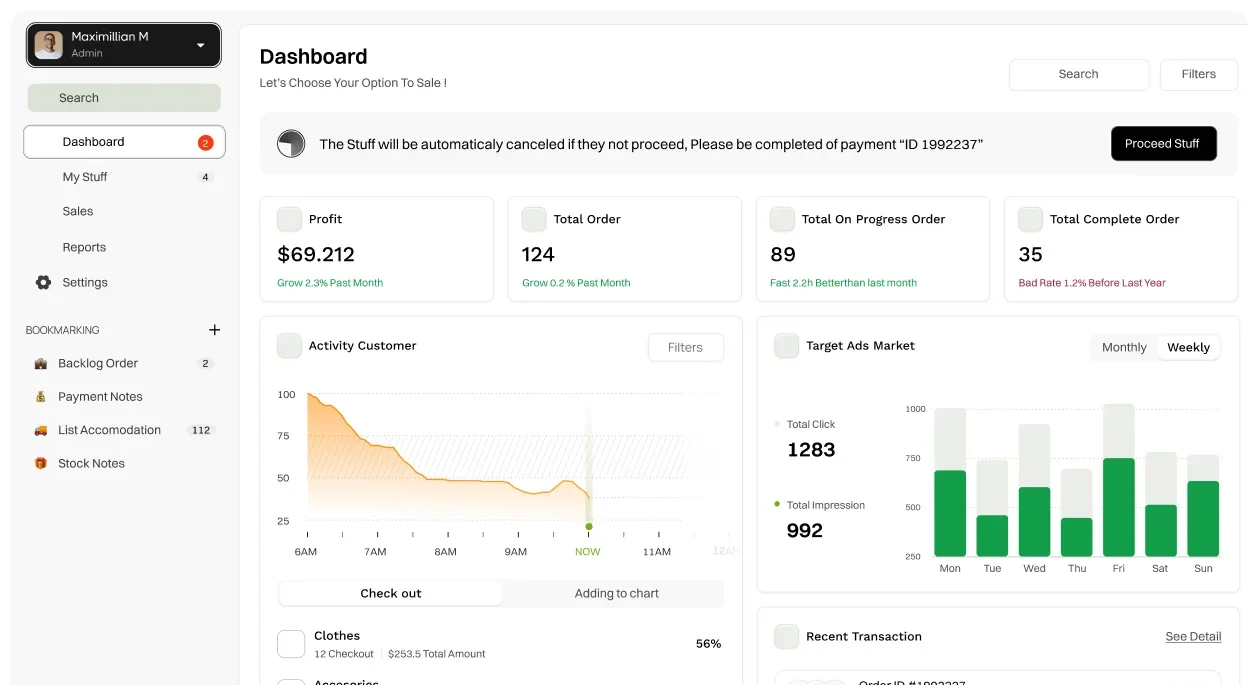The image size is (1260, 685).
Task: Click the Backlog Order briefcase icon
Action: 41,364
